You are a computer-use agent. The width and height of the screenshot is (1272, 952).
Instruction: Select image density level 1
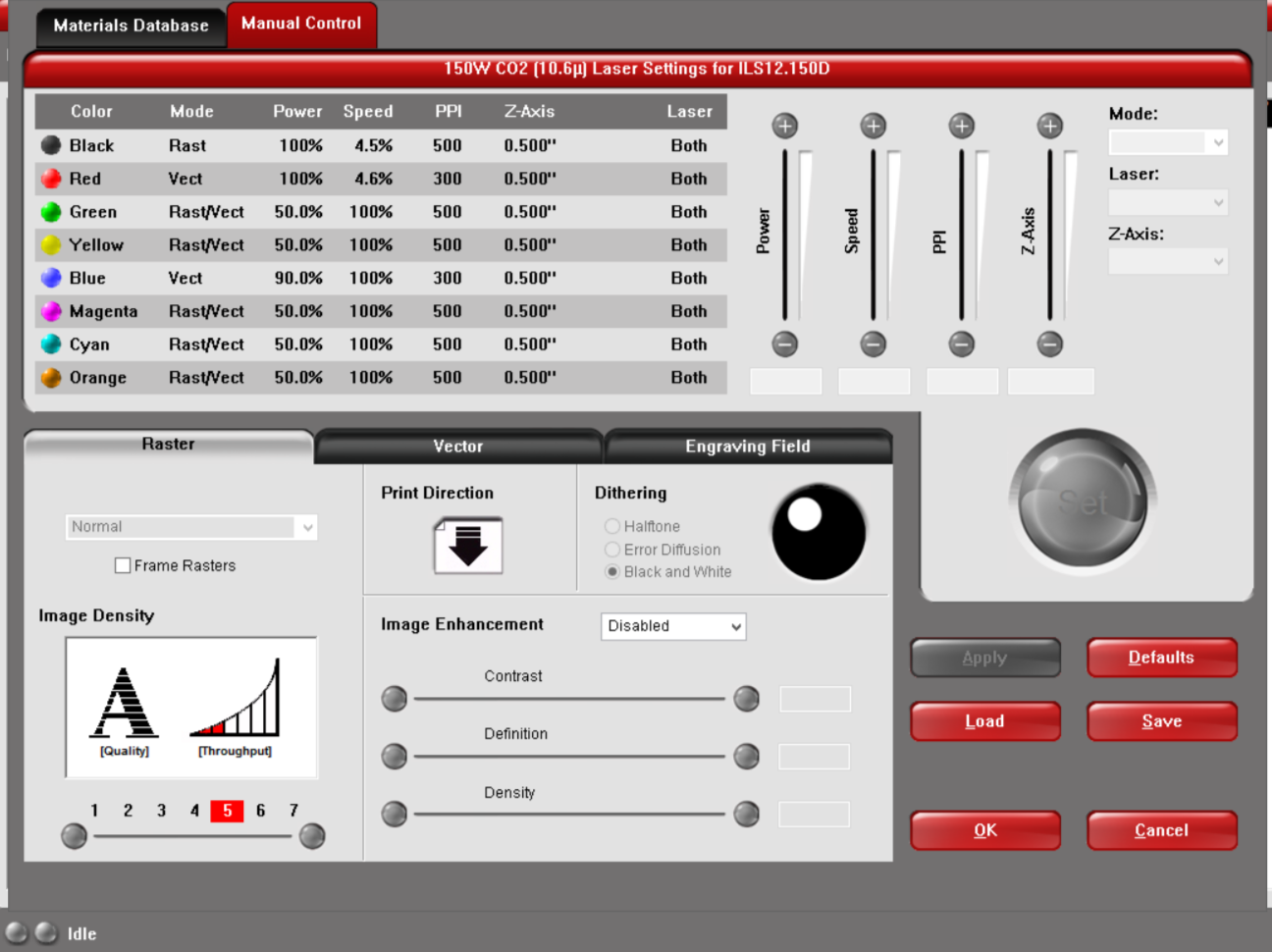tap(94, 811)
